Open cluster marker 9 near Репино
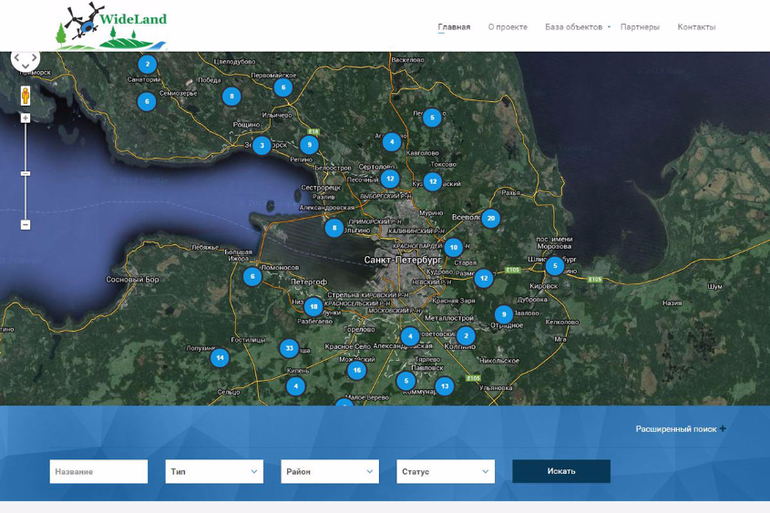 point(309,145)
